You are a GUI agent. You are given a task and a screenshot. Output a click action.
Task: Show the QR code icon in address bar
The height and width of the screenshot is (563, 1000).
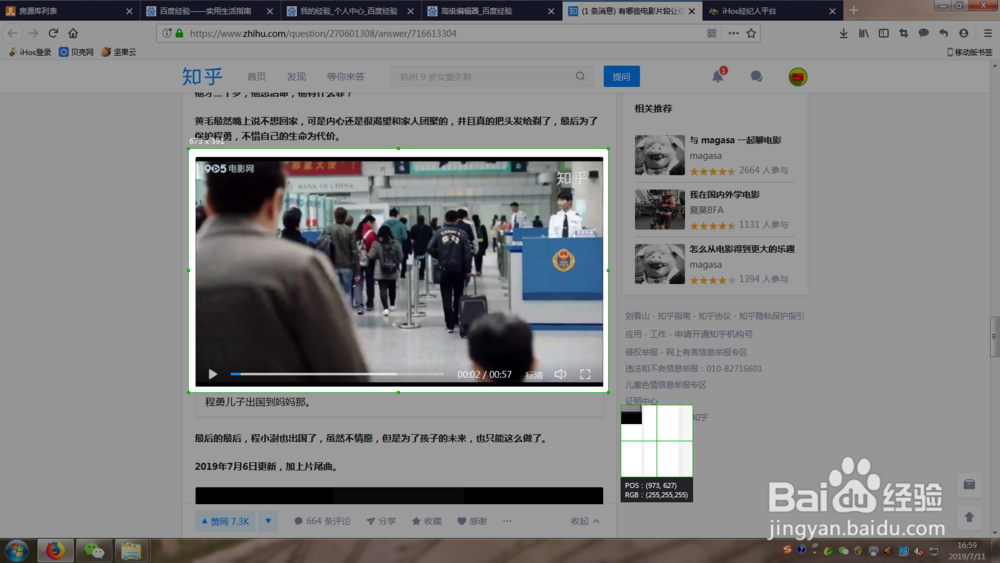click(712, 33)
